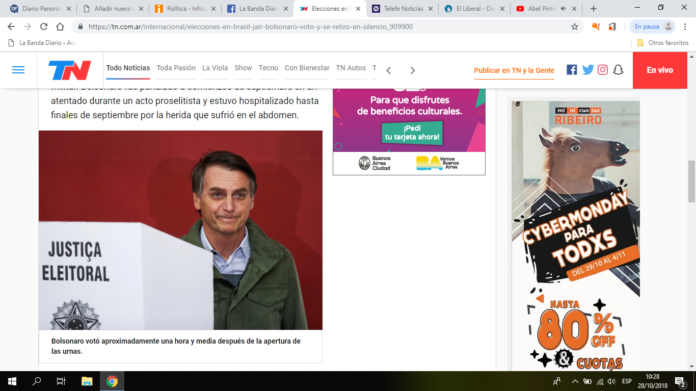Click the TN logo
Image resolution: width=696 pixels, height=391 pixels.
coord(70,71)
